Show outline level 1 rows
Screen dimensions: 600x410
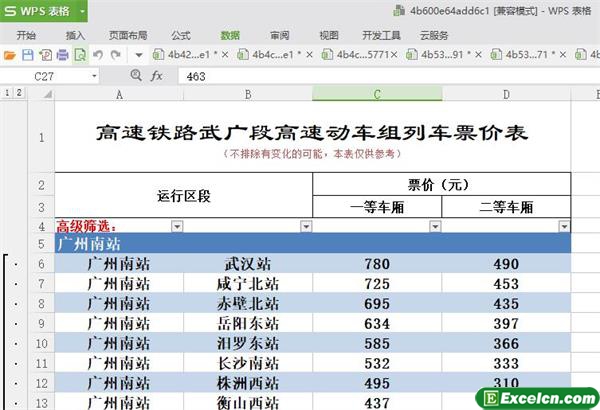point(8,93)
